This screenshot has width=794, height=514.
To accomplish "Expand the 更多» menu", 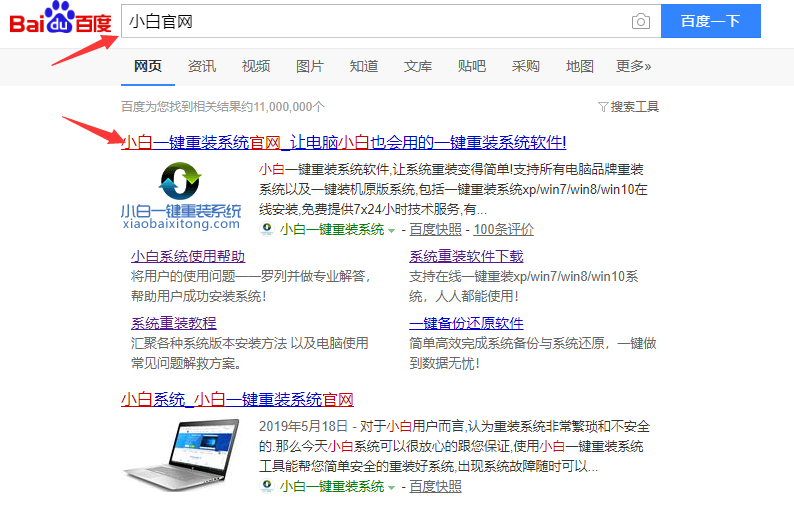I will pos(633,66).
